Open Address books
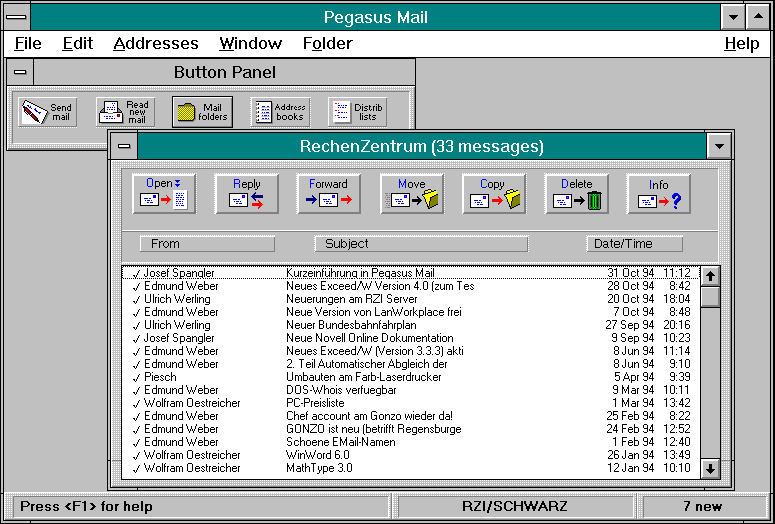 [279, 112]
